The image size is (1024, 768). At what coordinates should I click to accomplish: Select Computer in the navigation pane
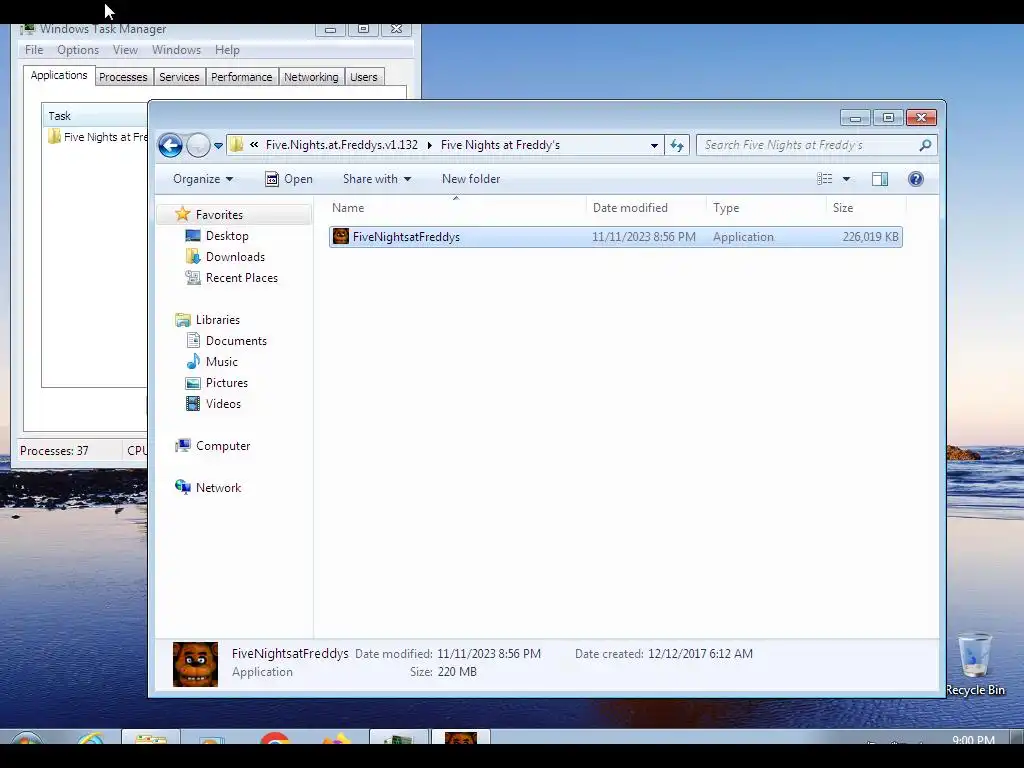pyautogui.click(x=223, y=446)
